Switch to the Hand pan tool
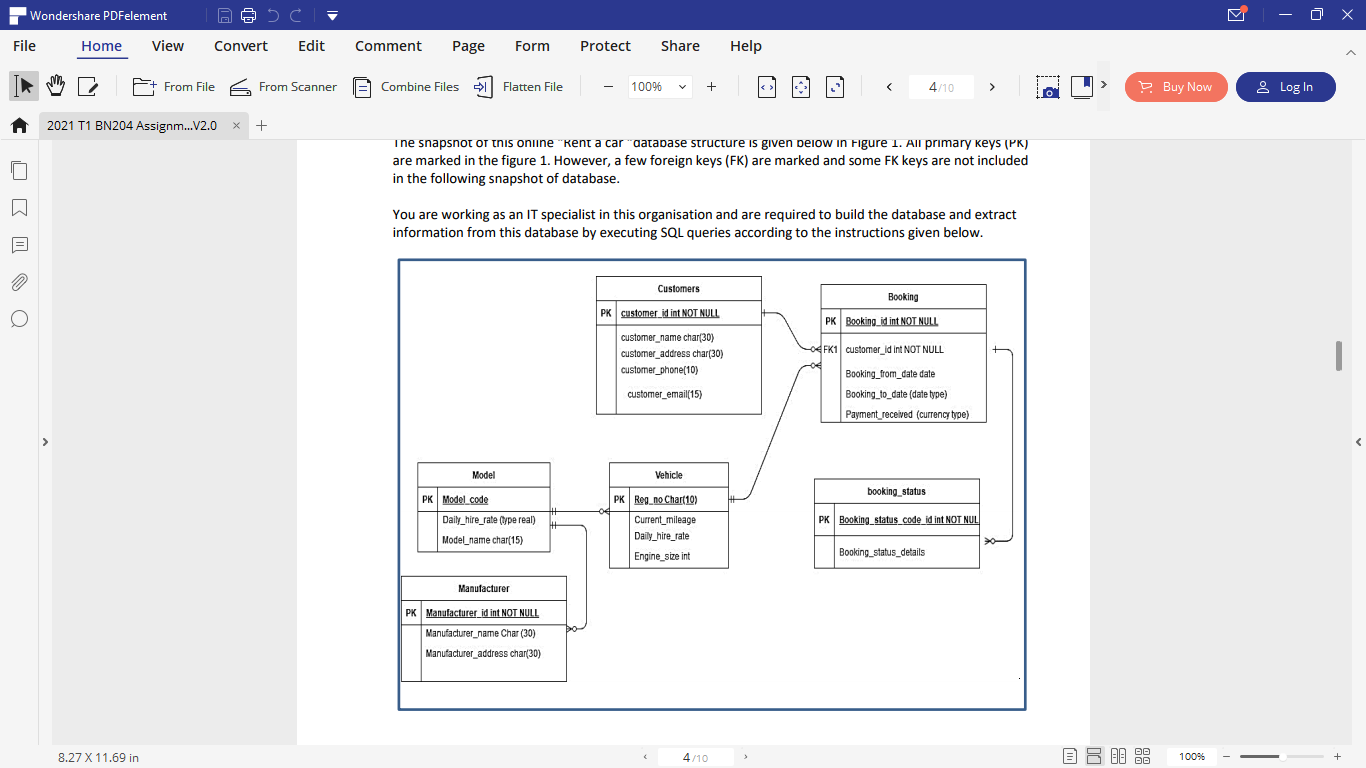 [56, 87]
